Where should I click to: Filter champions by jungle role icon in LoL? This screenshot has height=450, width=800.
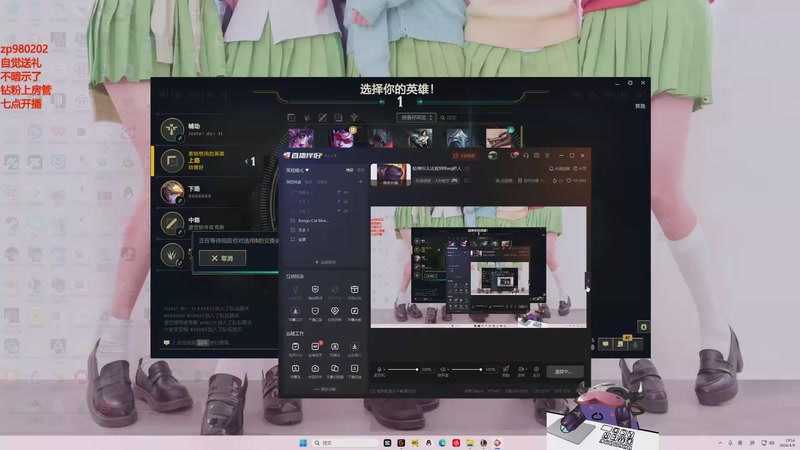pos(307,117)
